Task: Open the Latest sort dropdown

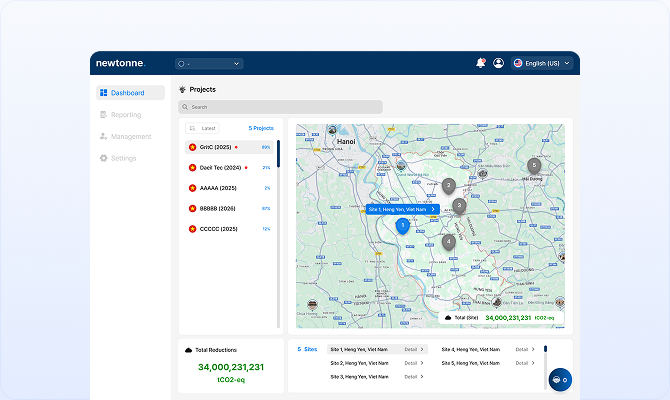Action: pos(203,128)
